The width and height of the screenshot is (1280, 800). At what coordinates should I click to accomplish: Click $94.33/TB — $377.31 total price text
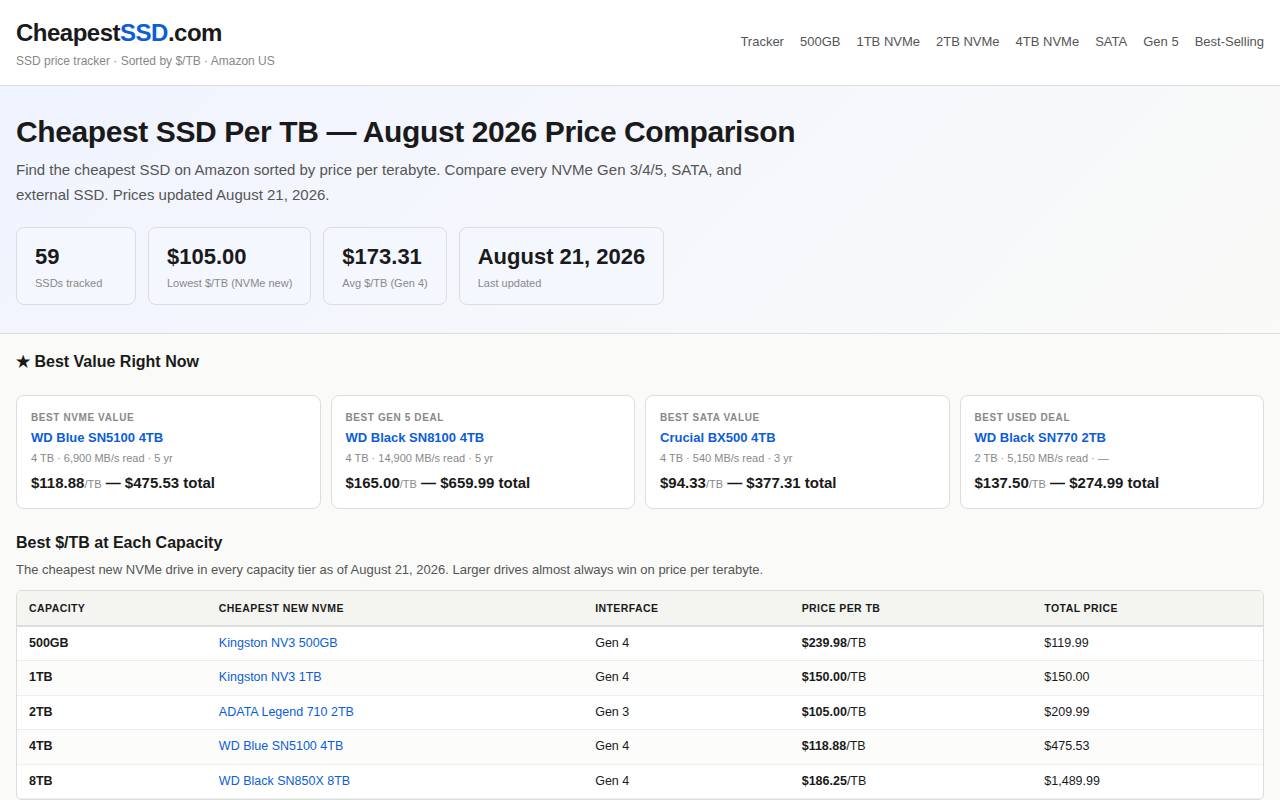tap(748, 483)
